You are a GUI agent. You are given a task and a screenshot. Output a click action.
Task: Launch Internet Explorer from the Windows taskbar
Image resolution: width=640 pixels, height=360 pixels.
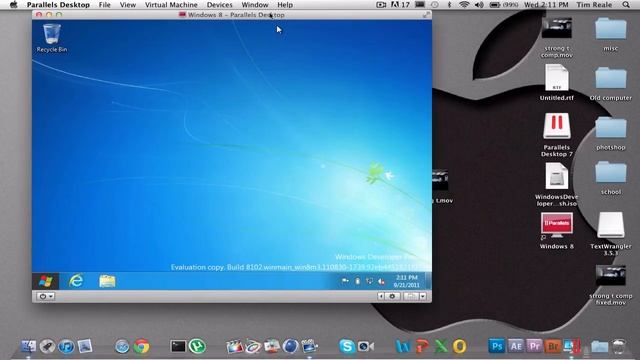[x=76, y=281]
